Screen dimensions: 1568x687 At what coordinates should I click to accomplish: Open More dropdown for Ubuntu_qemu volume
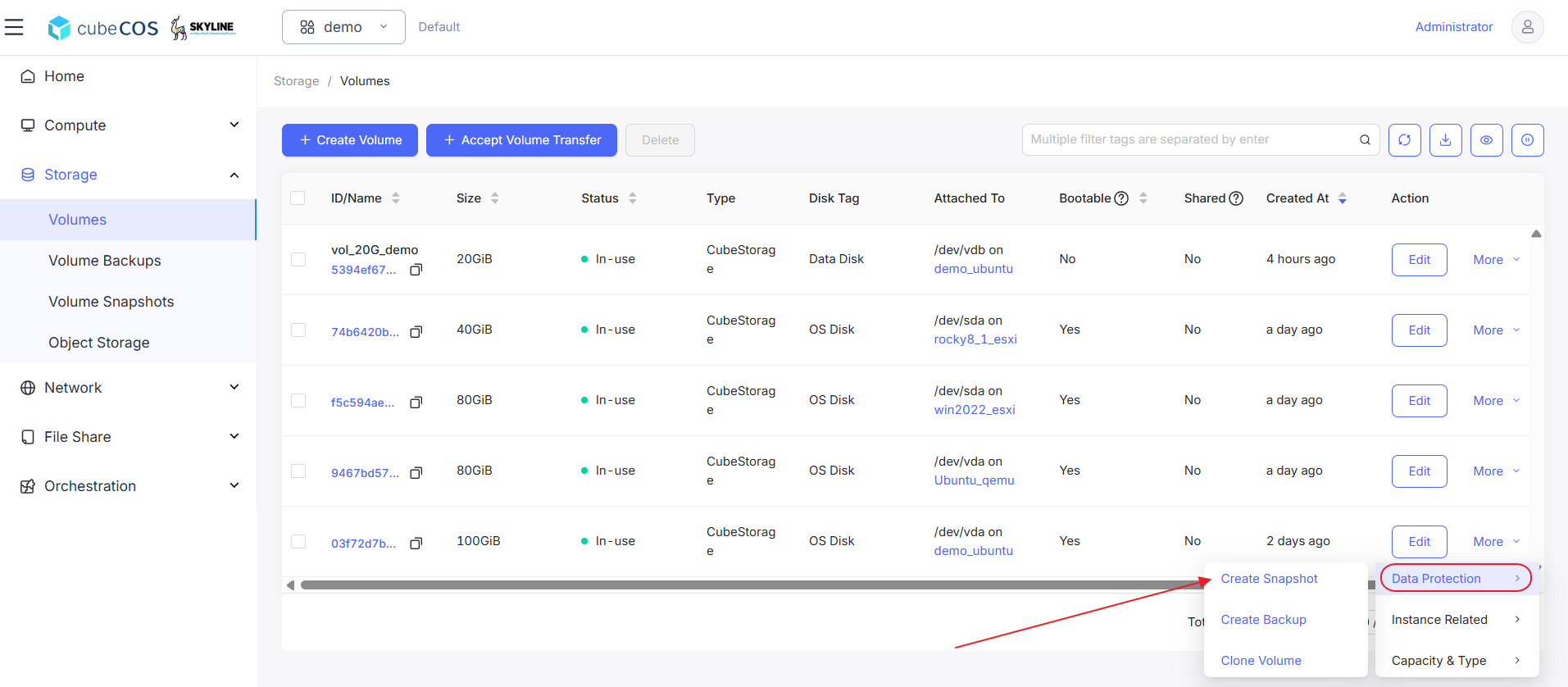pyautogui.click(x=1496, y=471)
